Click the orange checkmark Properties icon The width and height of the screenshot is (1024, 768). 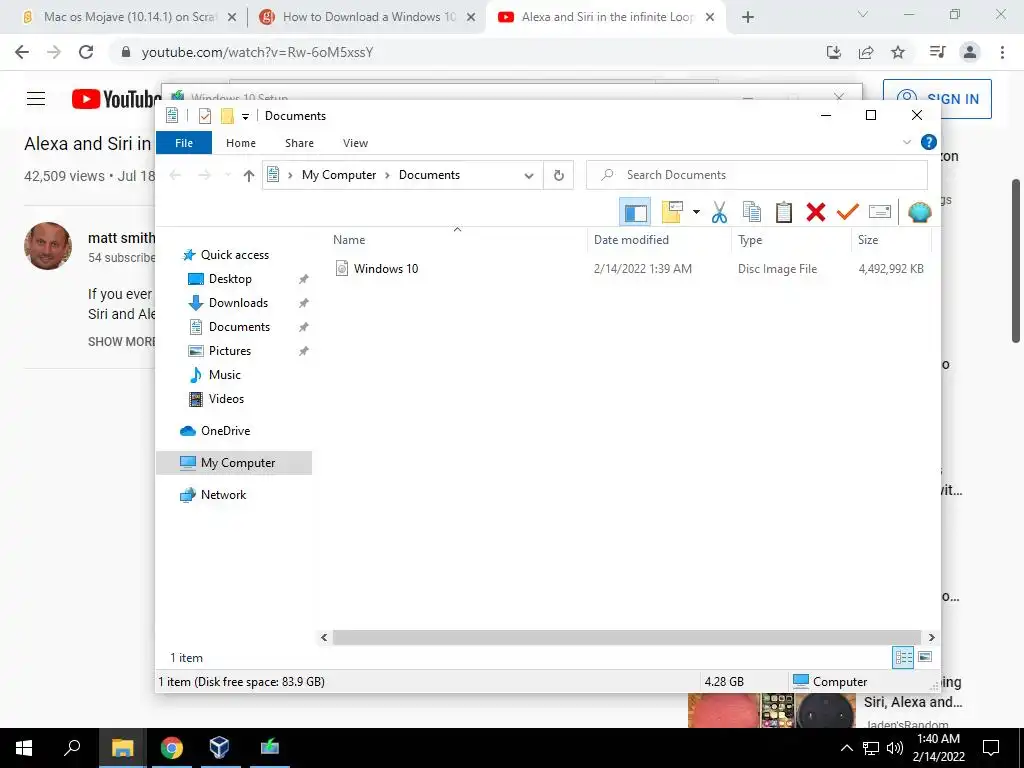click(x=848, y=212)
